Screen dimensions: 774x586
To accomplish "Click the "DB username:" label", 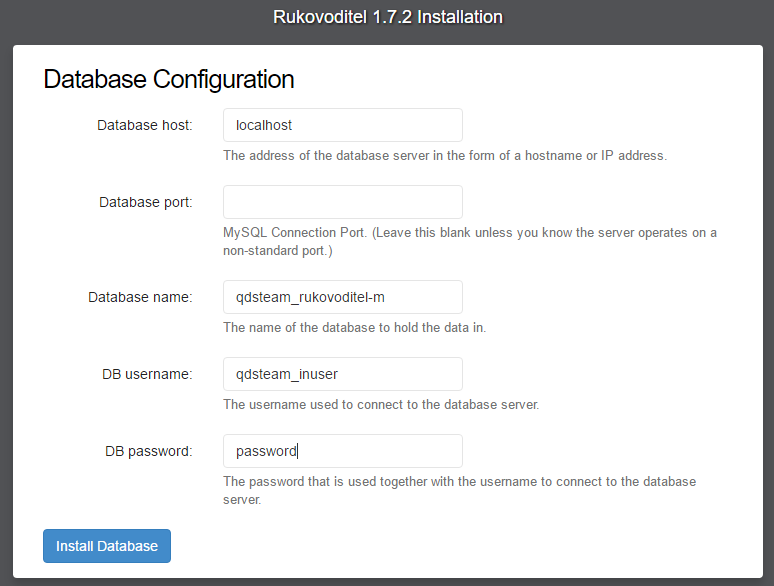I will (x=147, y=374).
